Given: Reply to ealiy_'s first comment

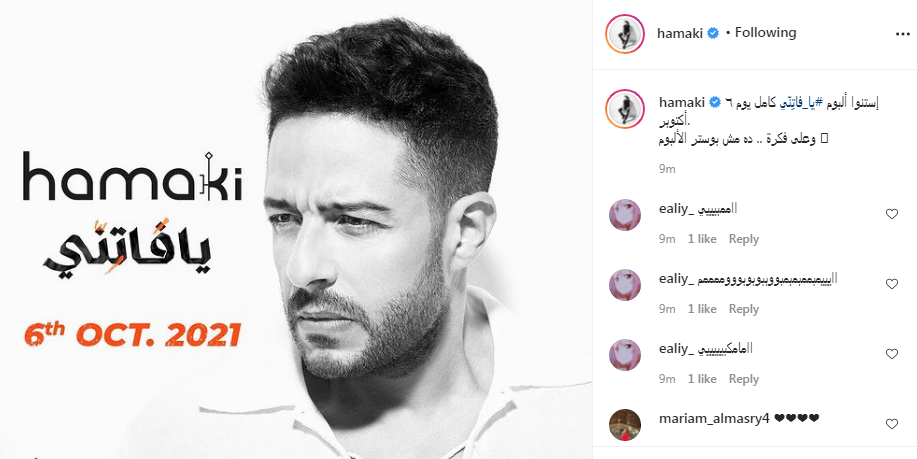Looking at the screenshot, I should click(x=743, y=239).
